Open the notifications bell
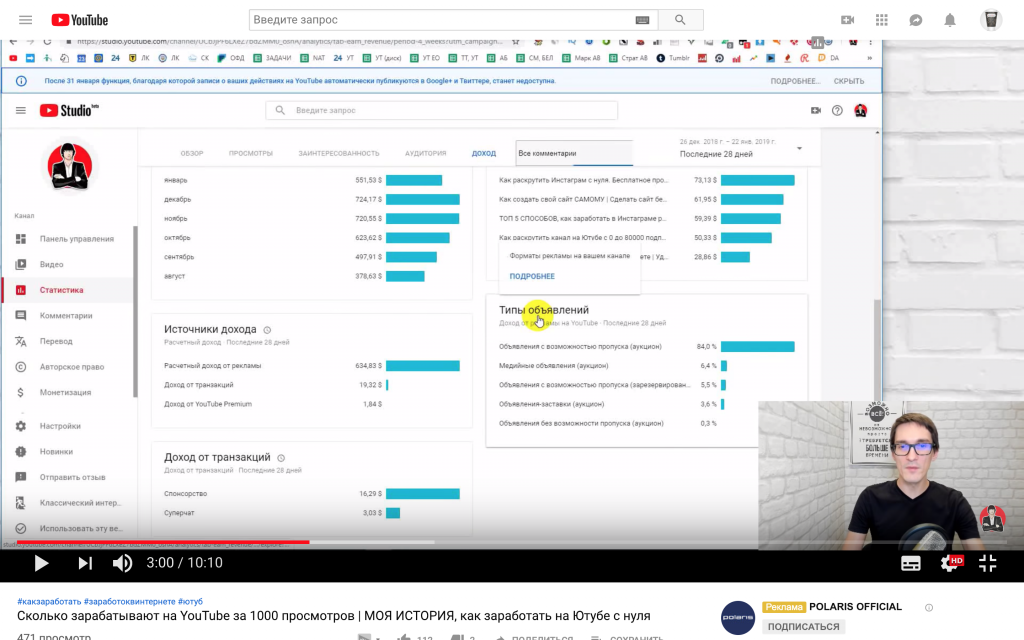This screenshot has width=1024, height=640. pos(950,20)
